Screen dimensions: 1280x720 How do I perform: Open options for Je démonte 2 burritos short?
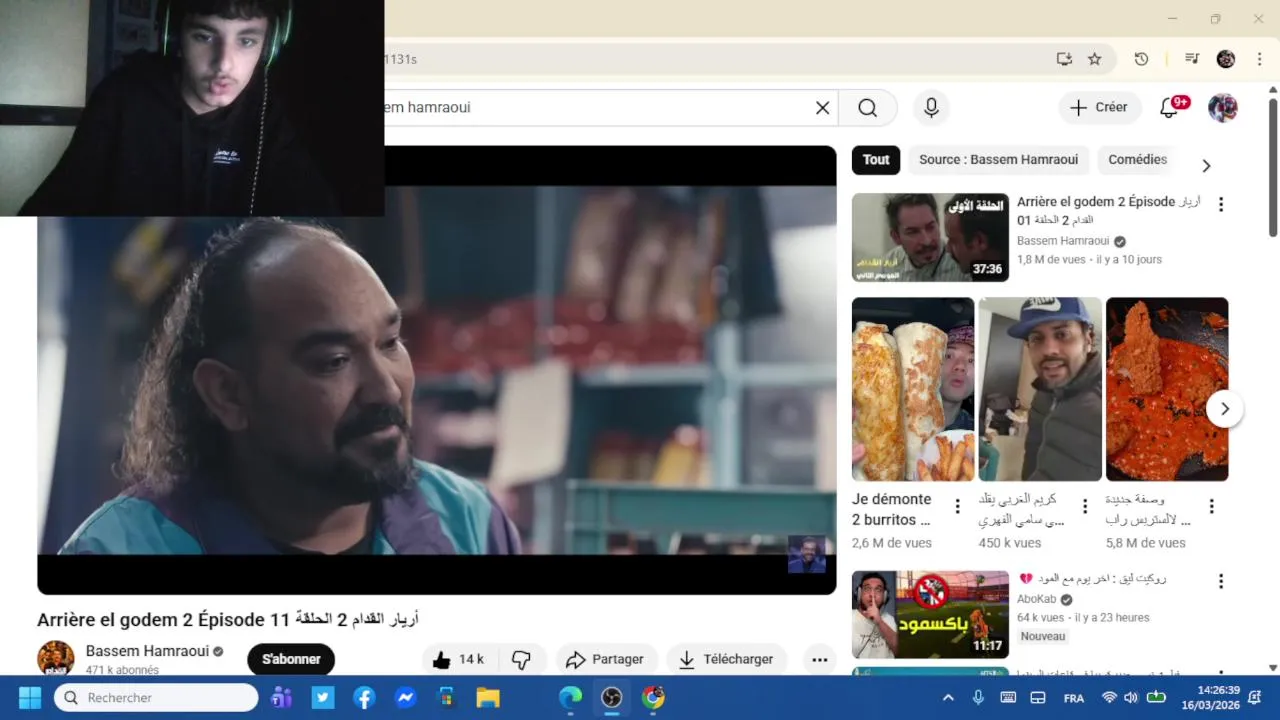pos(957,507)
